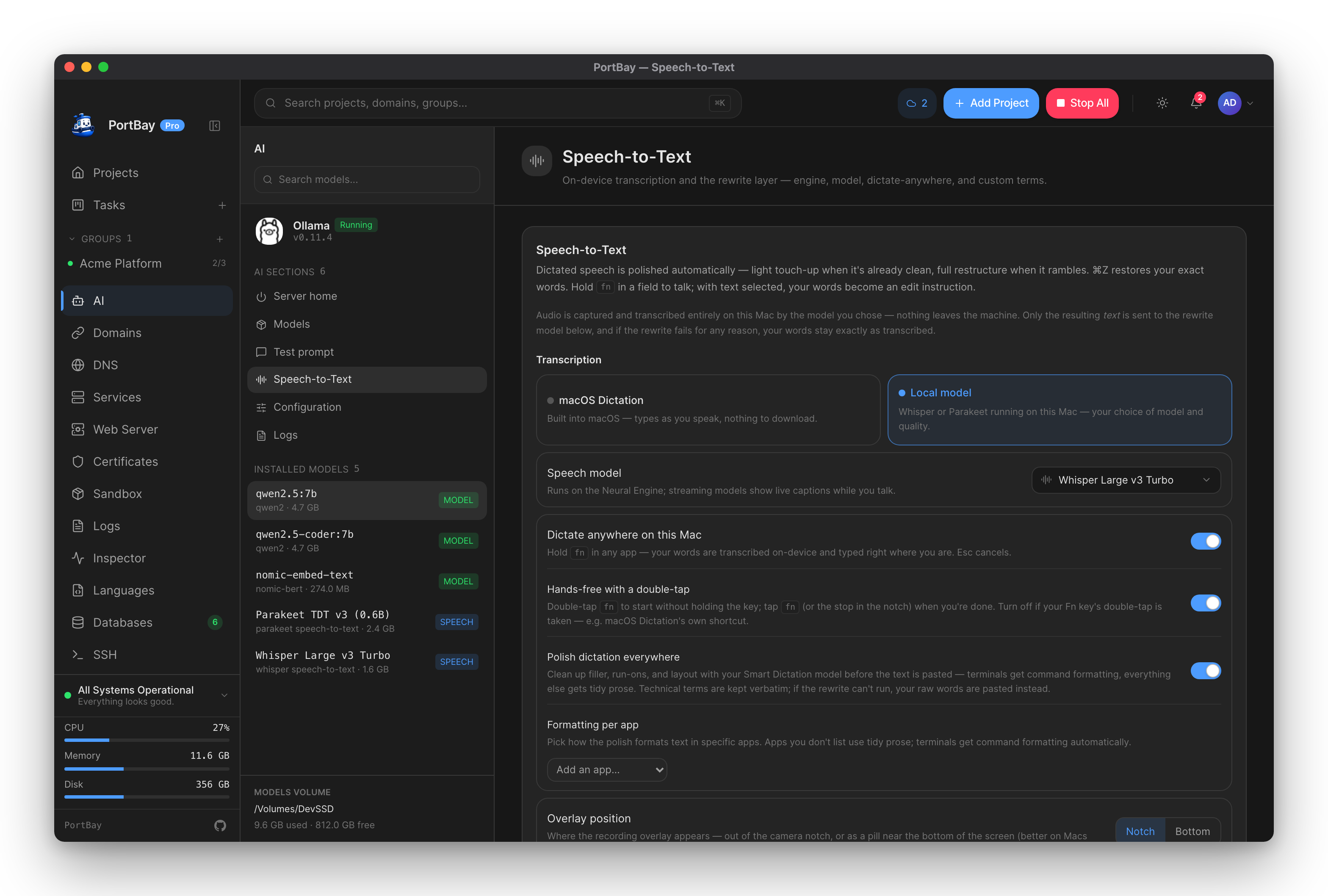Expand All Systems Operational status
The width and height of the screenshot is (1328, 896).
click(x=224, y=695)
